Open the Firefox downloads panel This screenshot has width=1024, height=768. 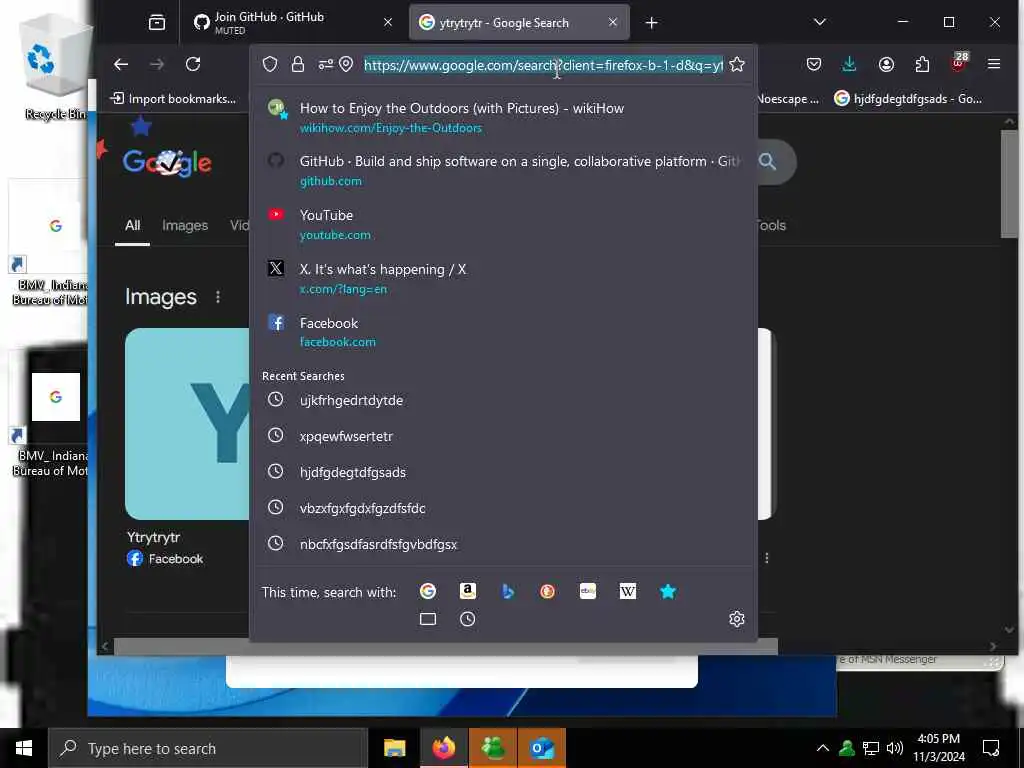coord(849,64)
